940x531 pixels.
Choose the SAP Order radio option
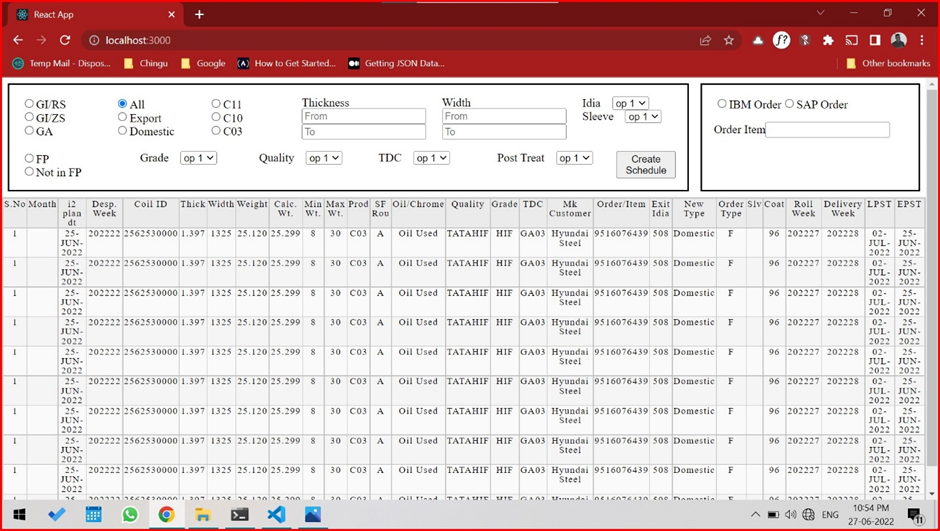[789, 104]
